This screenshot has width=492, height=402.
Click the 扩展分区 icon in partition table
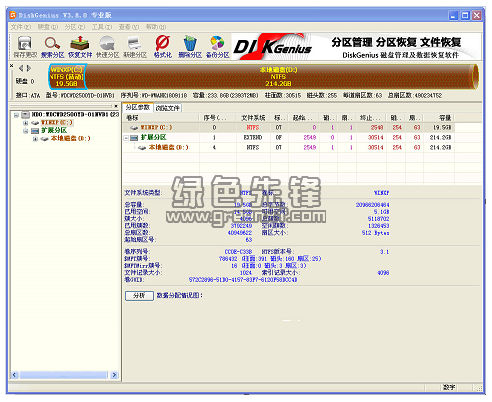(x=134, y=138)
